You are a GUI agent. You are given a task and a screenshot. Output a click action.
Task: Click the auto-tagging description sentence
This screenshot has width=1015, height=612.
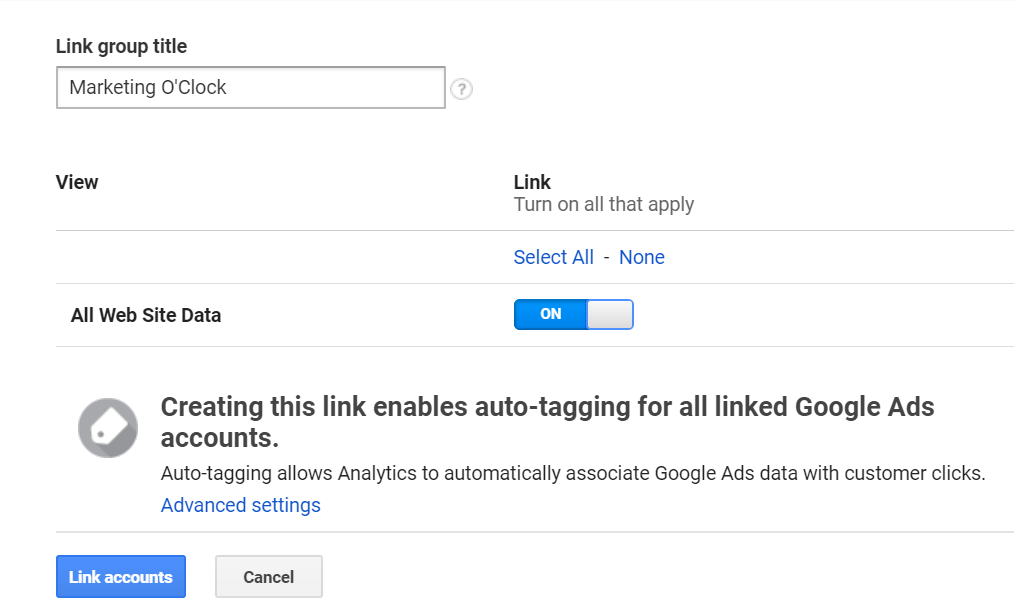click(x=572, y=473)
